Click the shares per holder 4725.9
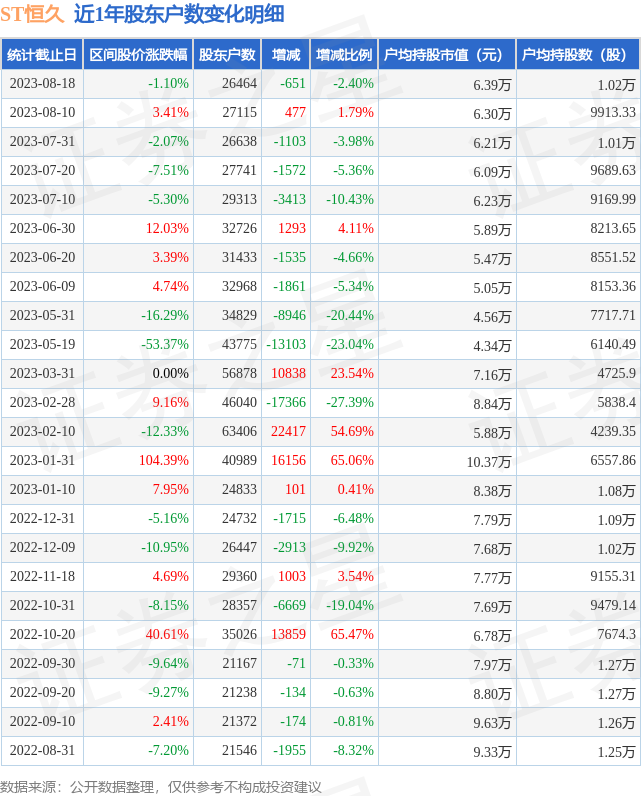Screen dimensions: 641x796 pos(617,373)
